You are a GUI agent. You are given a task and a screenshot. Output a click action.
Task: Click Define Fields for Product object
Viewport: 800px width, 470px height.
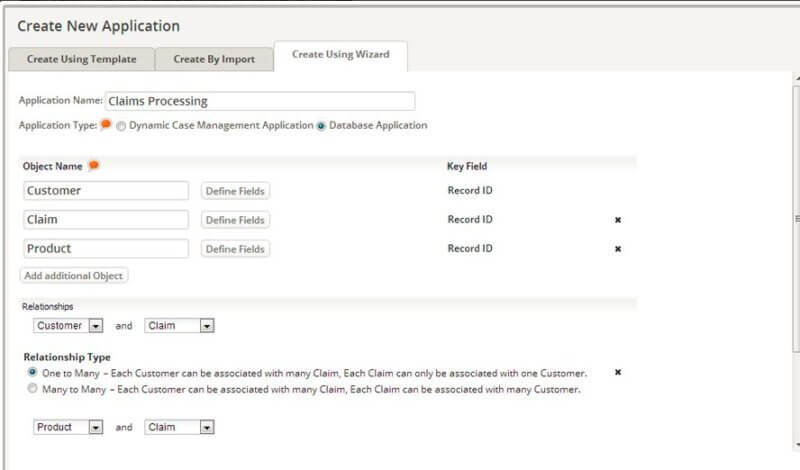point(235,249)
